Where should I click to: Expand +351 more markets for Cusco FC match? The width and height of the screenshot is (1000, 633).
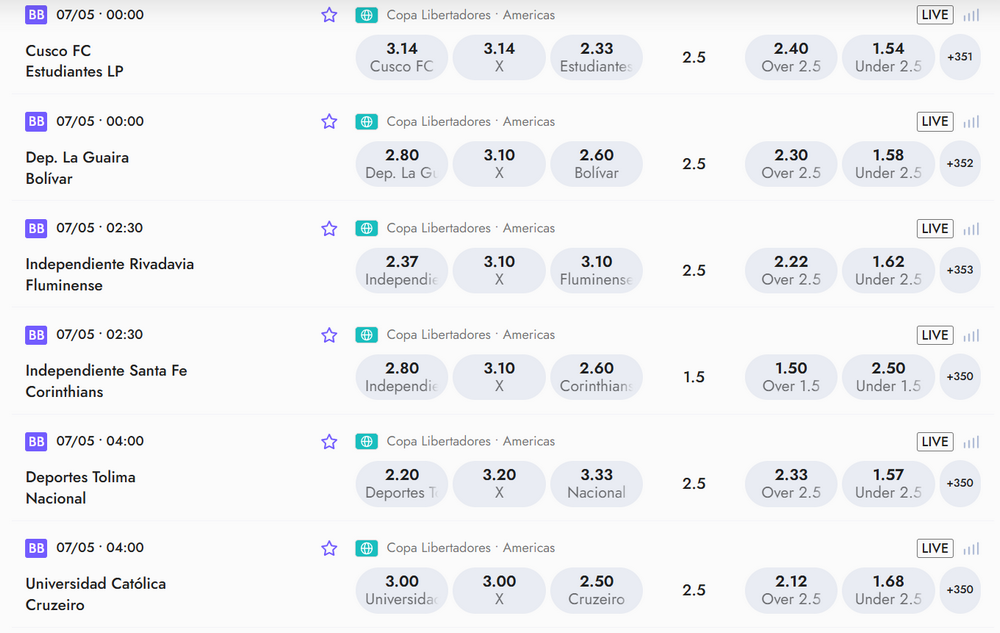(x=960, y=57)
